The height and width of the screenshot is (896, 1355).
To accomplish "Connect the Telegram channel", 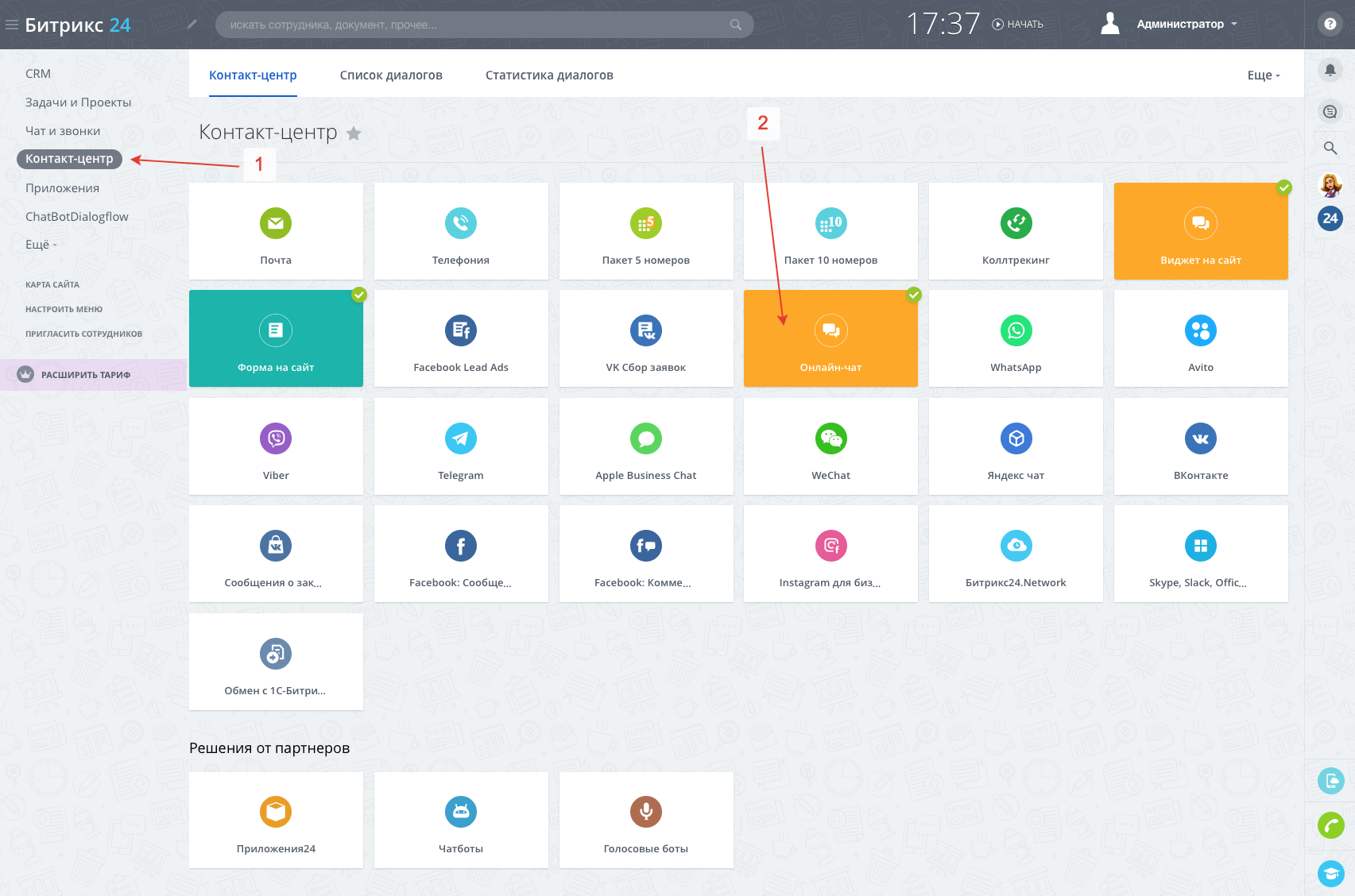I will point(461,446).
